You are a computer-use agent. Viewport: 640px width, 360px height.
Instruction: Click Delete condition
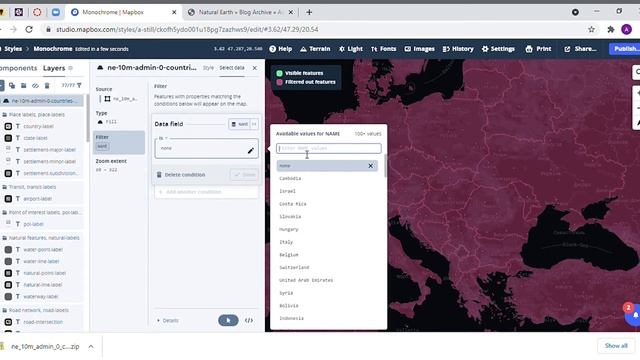pyautogui.click(x=181, y=175)
